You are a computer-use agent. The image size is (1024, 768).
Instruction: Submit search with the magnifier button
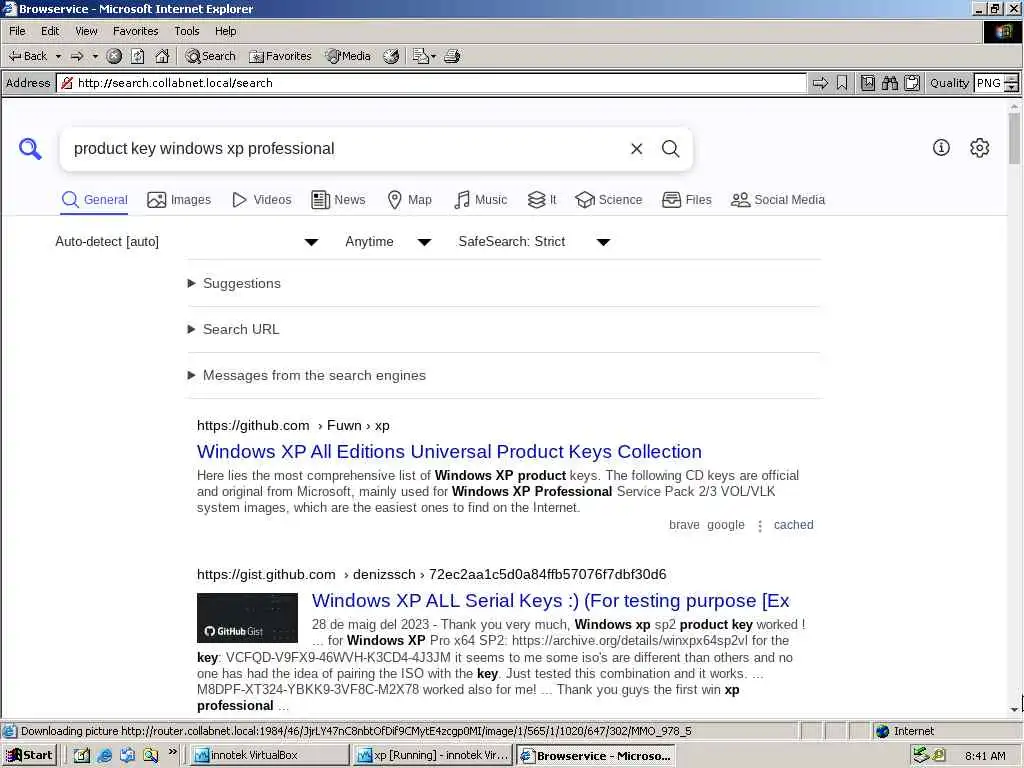click(671, 149)
